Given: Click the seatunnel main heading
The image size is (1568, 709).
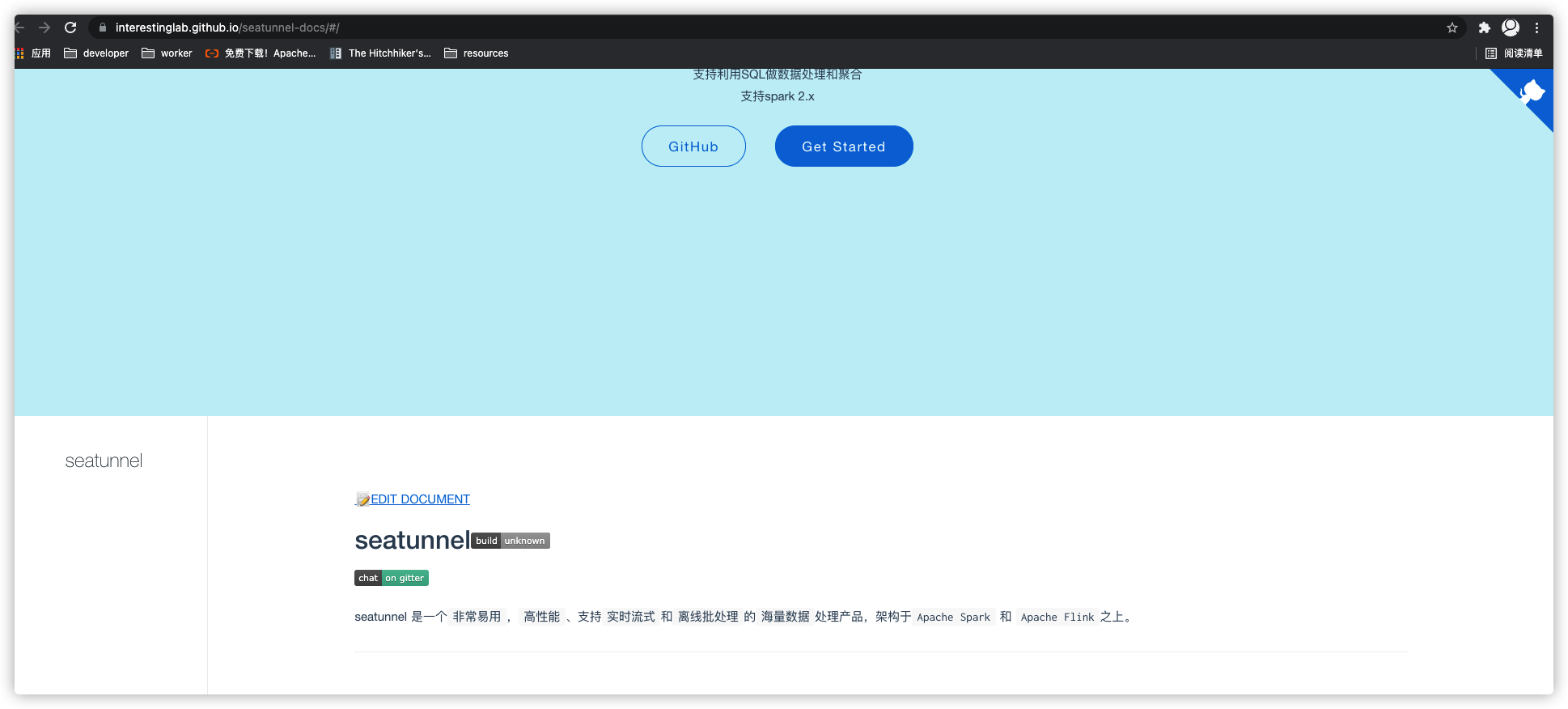Looking at the screenshot, I should click(412, 540).
